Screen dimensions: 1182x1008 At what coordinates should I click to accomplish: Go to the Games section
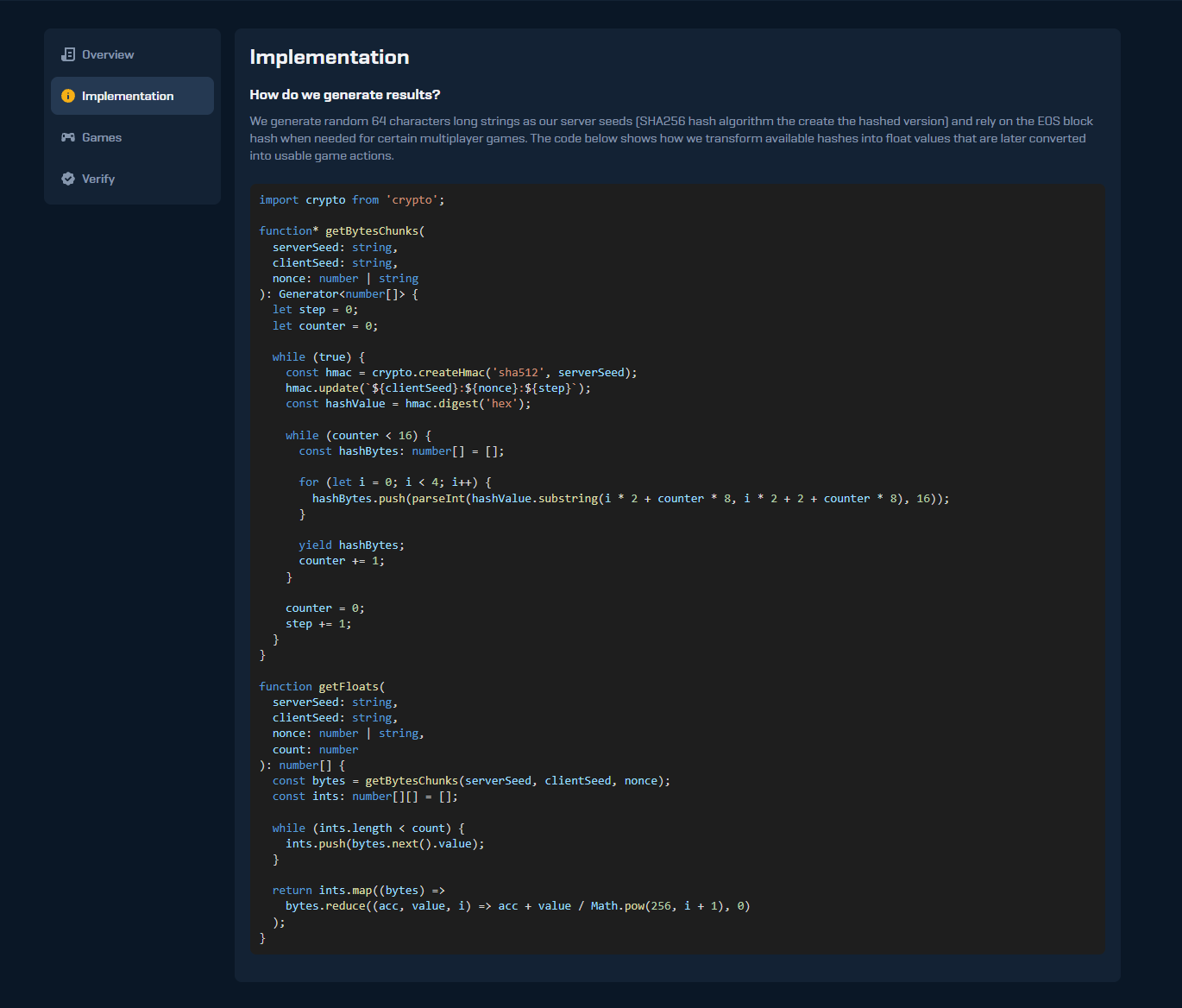(x=132, y=137)
